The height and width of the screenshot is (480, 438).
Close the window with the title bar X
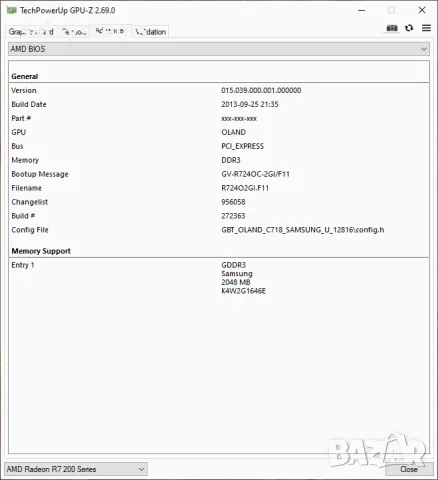[x=422, y=10]
